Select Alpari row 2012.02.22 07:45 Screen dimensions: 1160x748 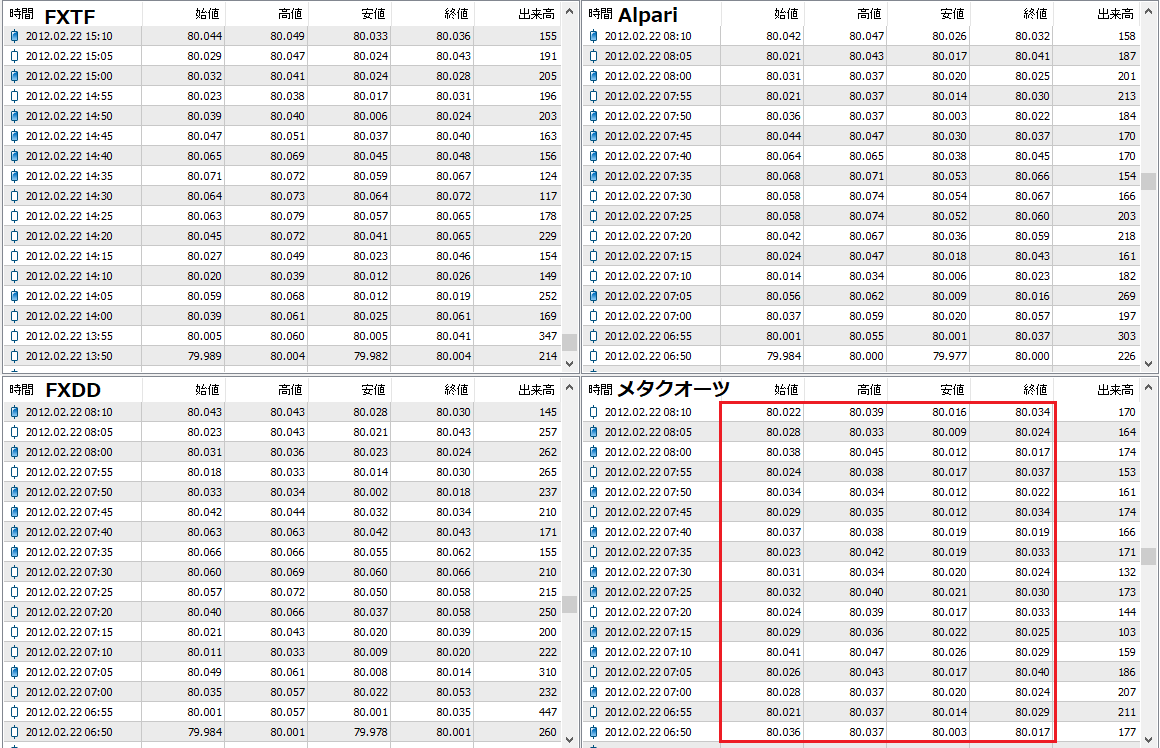pyautogui.click(x=863, y=135)
